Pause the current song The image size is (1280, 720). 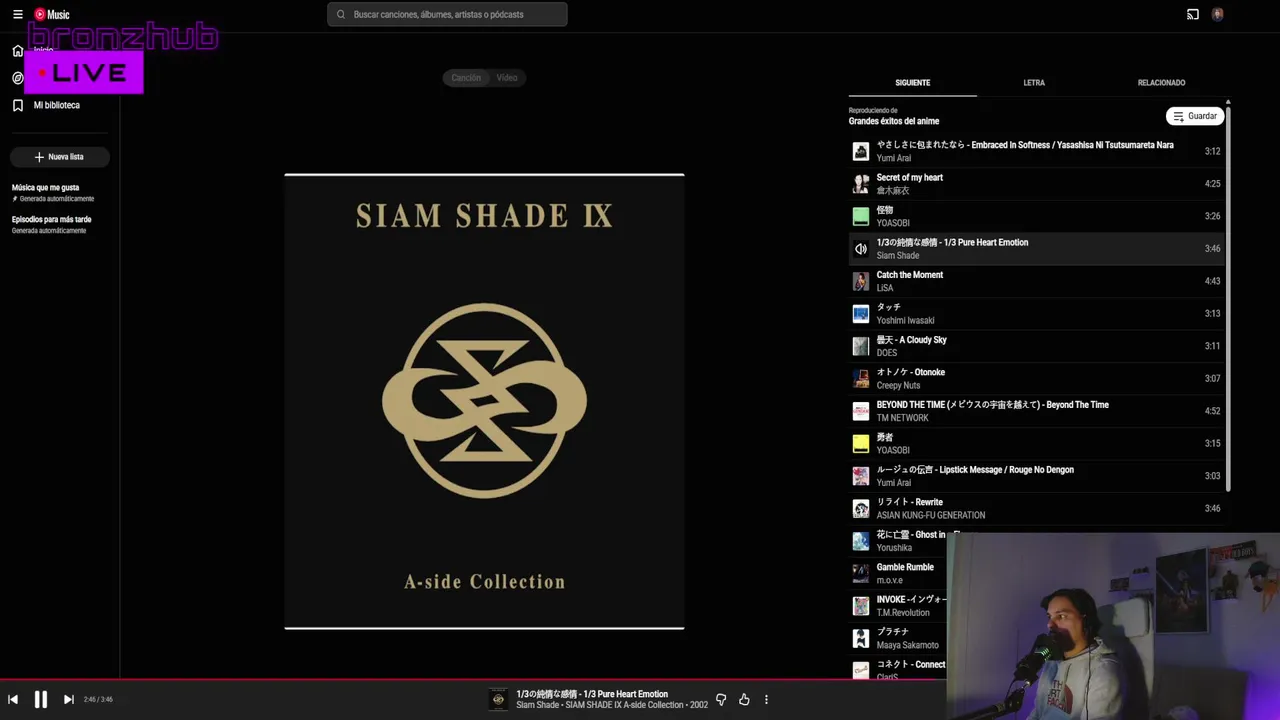tap(41, 700)
